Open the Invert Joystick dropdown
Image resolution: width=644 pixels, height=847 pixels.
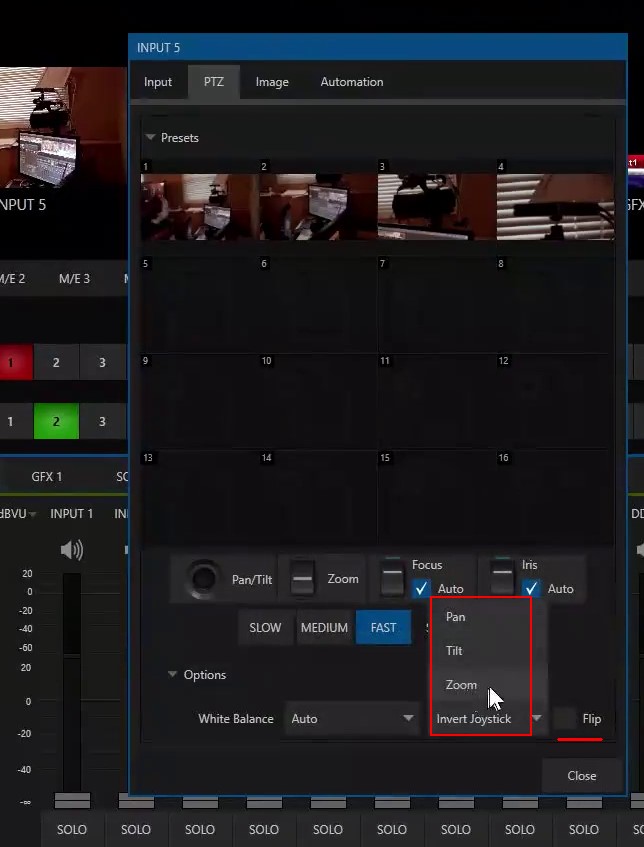point(488,719)
